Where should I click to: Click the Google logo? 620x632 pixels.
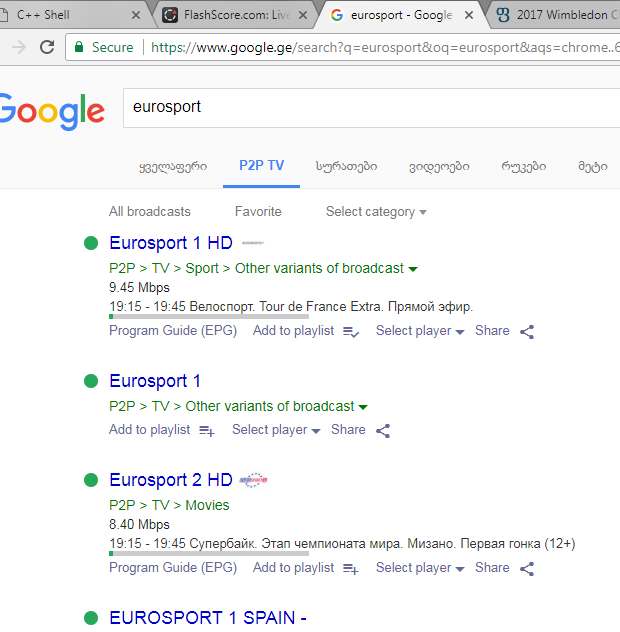tap(52, 111)
